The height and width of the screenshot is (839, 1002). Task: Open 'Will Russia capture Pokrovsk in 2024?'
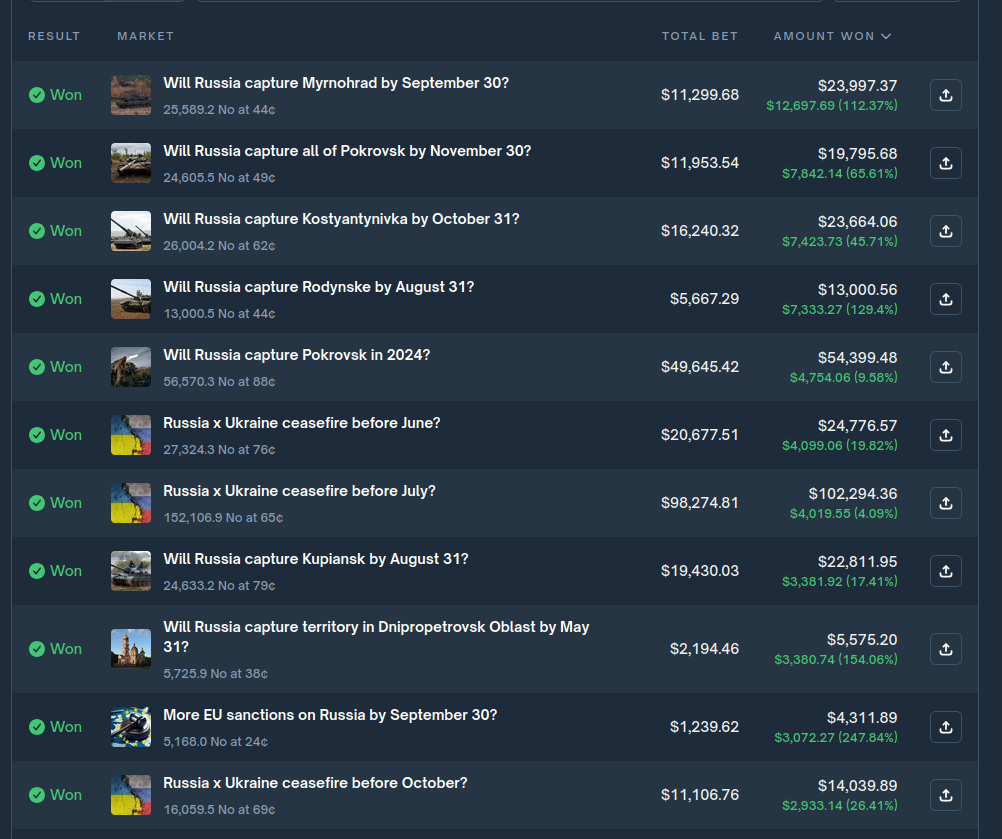(x=297, y=355)
